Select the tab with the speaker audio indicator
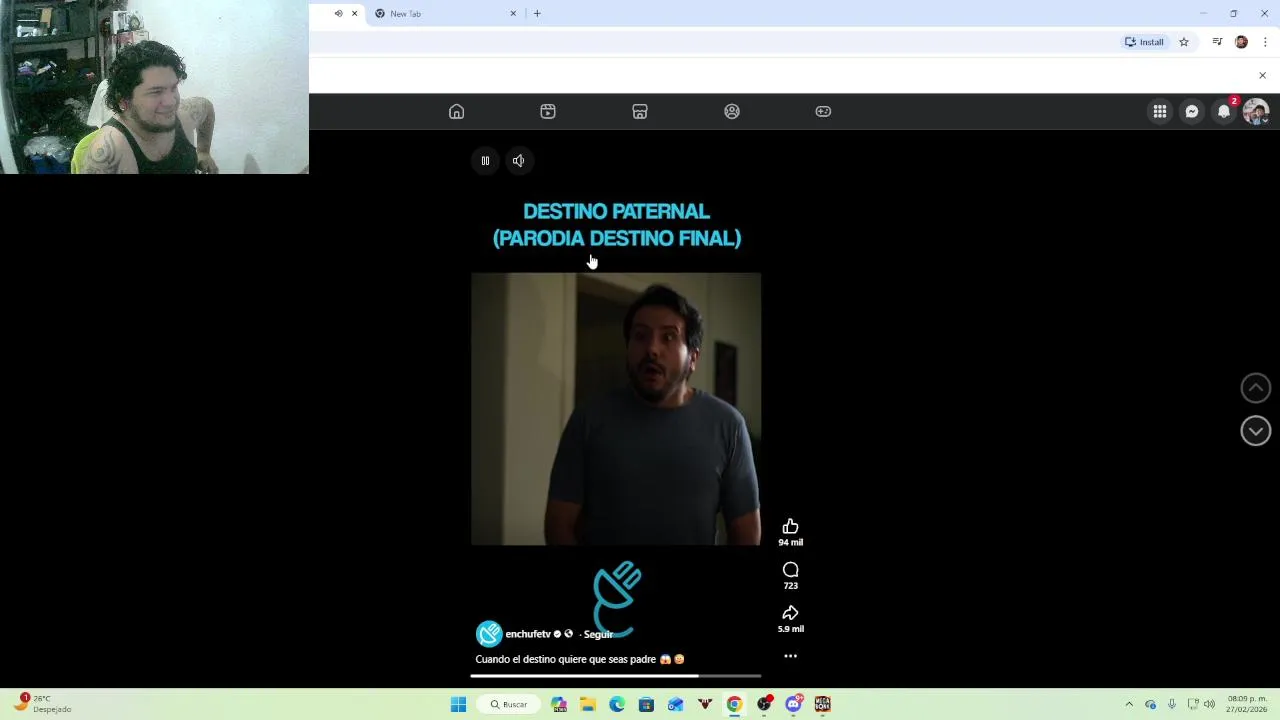Viewport: 1280px width, 720px height. [338, 14]
